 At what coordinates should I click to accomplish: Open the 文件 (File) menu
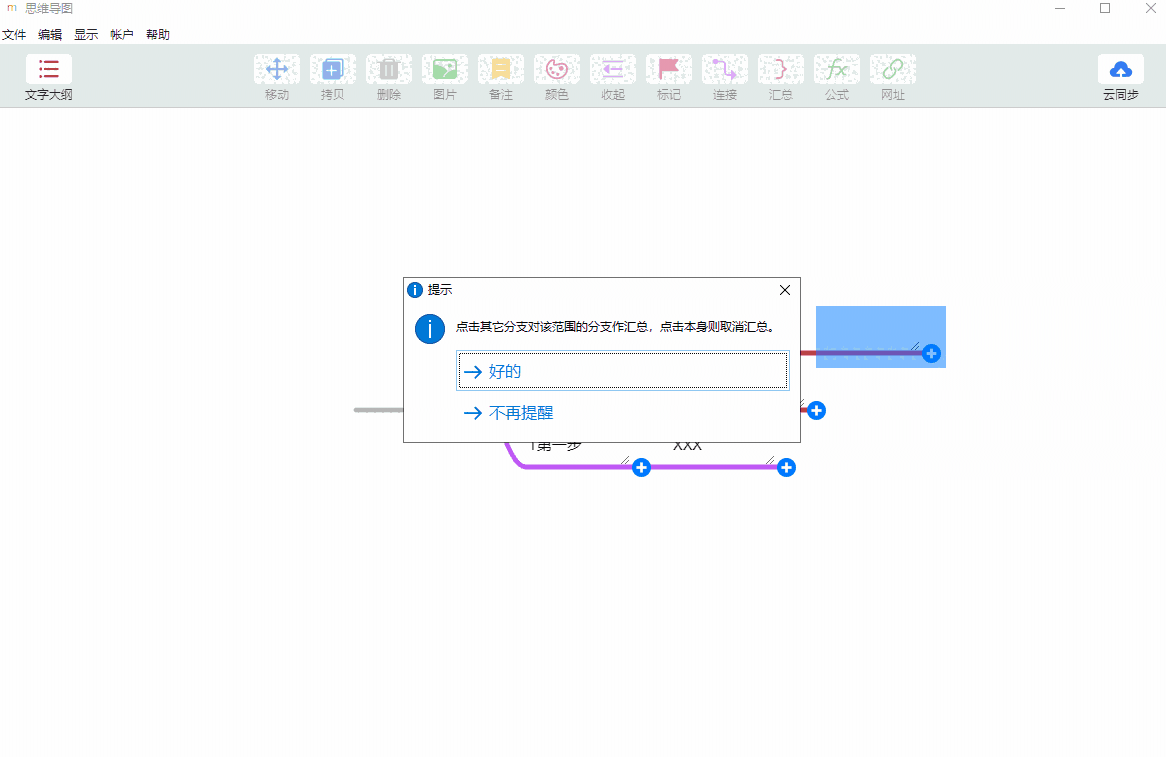pos(15,33)
